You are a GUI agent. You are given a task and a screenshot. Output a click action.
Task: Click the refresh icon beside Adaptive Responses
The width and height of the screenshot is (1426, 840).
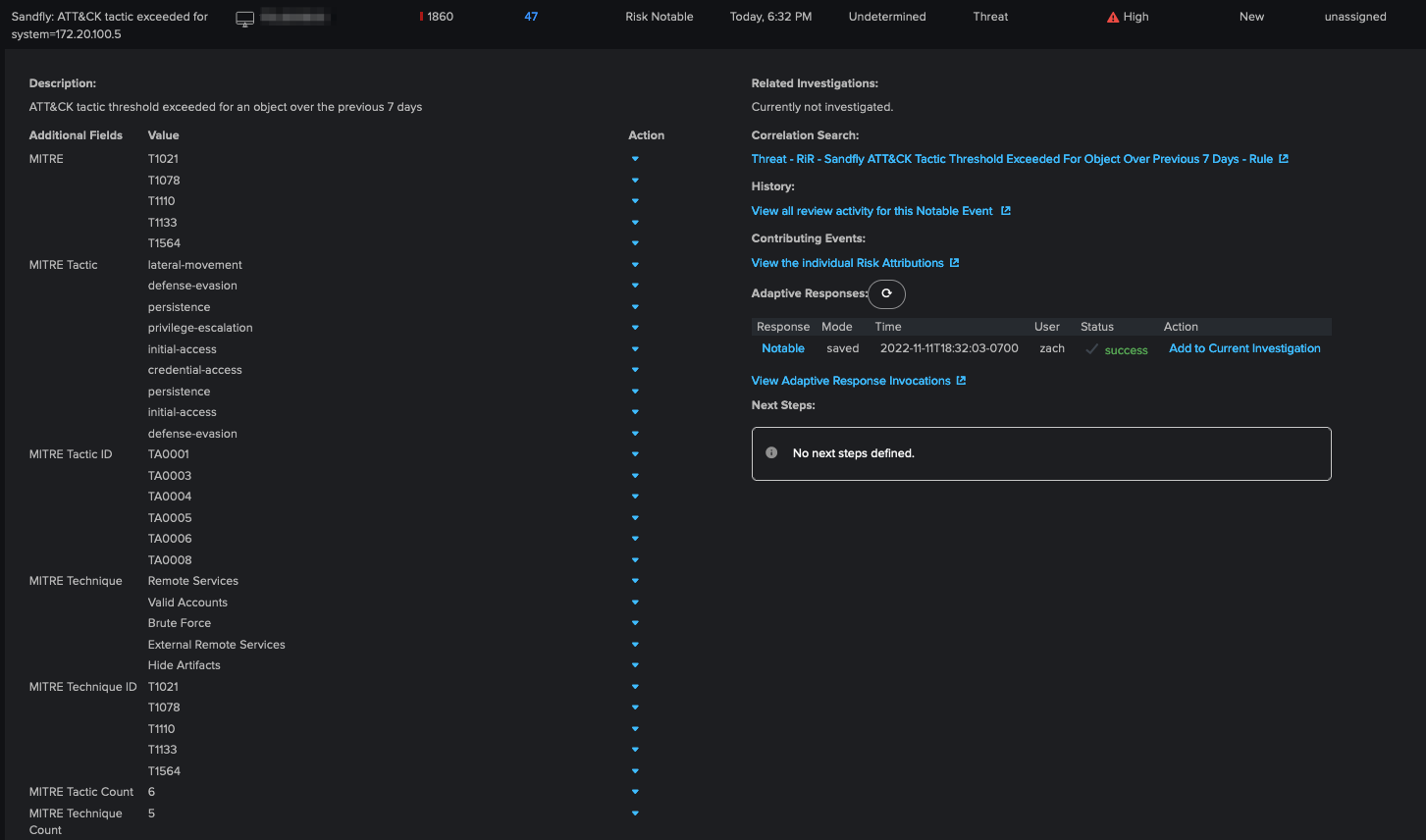tap(886, 293)
